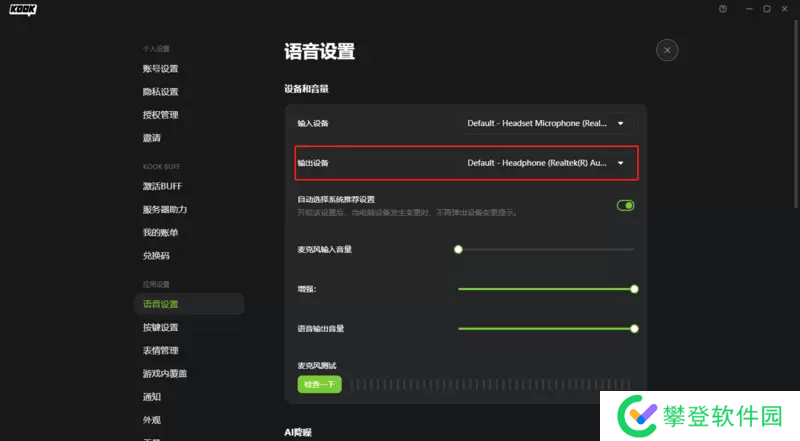This screenshot has height=441, width=800.
Task: Open the help icon in title bar
Action: (x=723, y=9)
